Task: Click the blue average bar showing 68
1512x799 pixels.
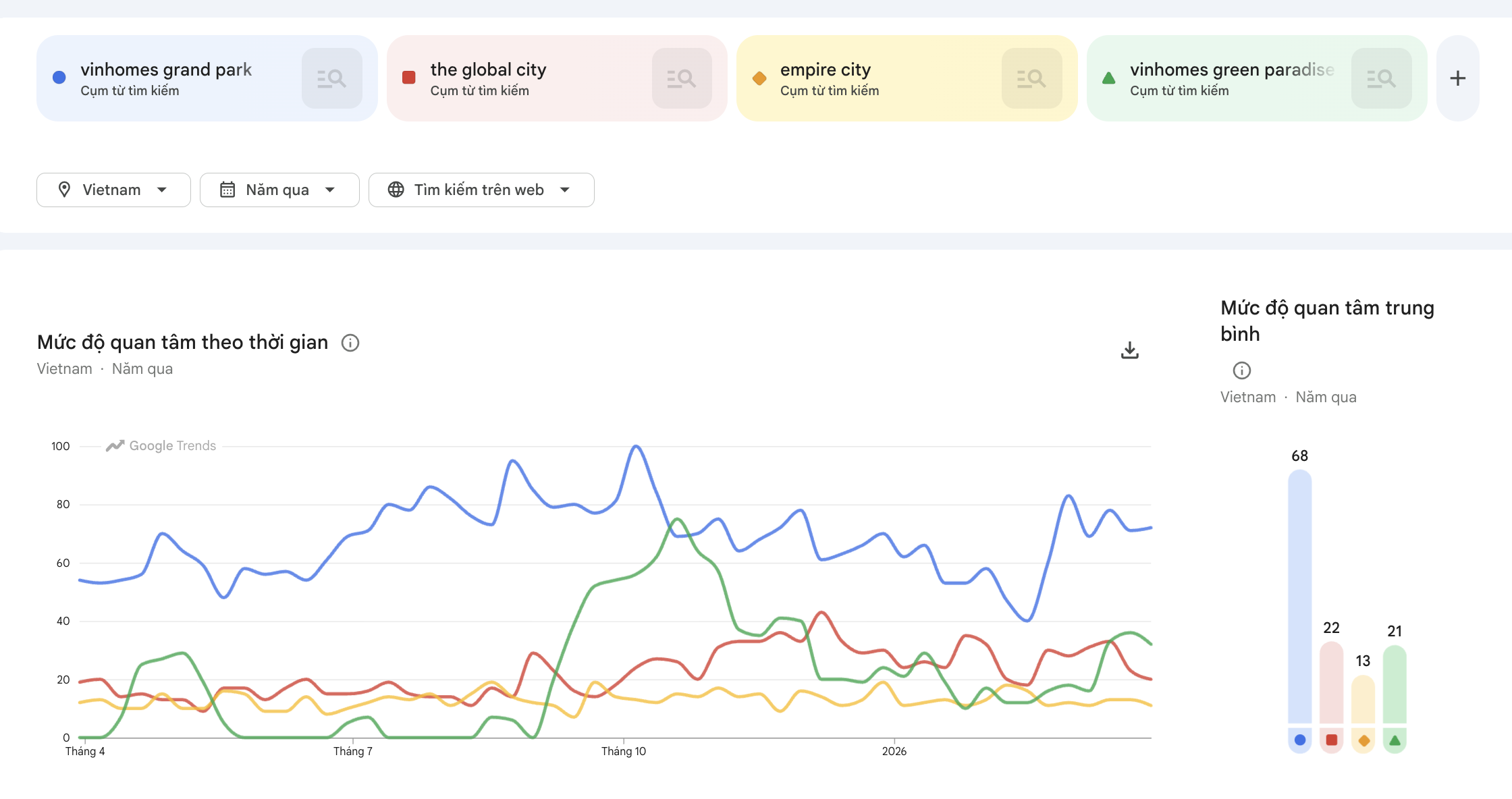Action: [x=1299, y=597]
